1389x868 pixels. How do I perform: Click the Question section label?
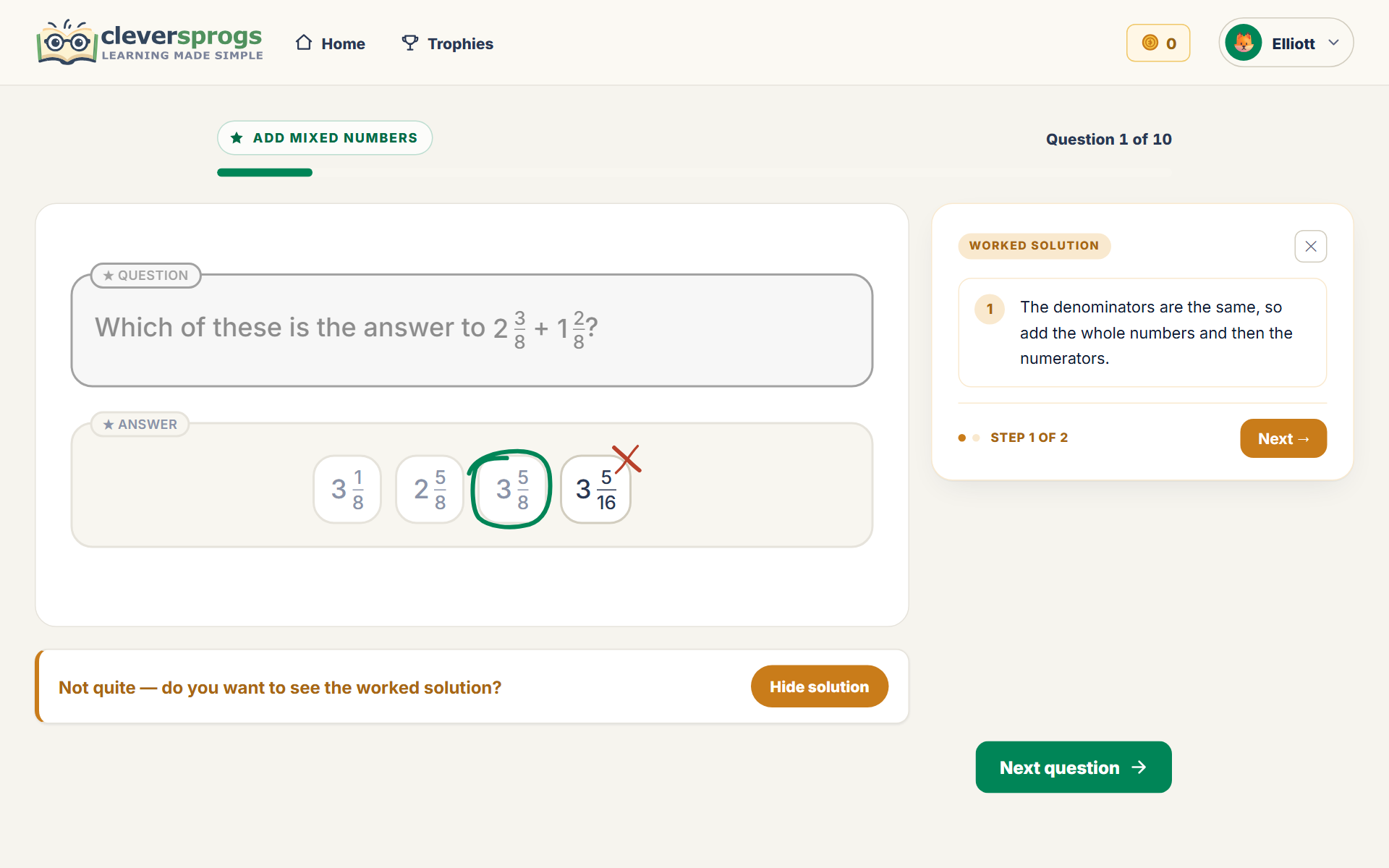click(146, 276)
